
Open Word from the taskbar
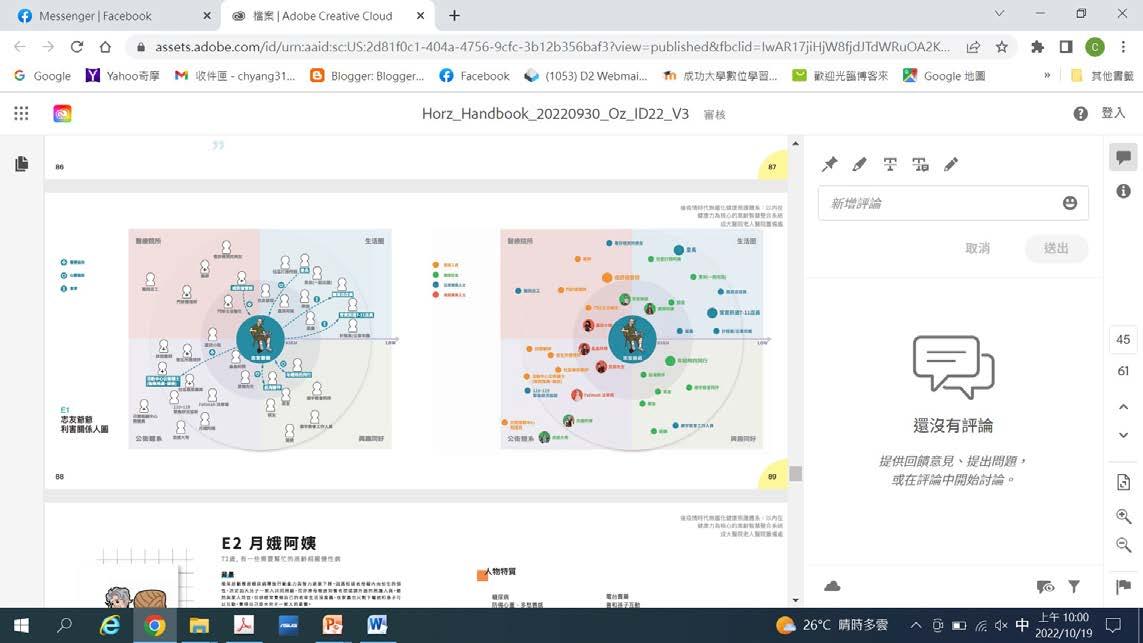tap(377, 625)
